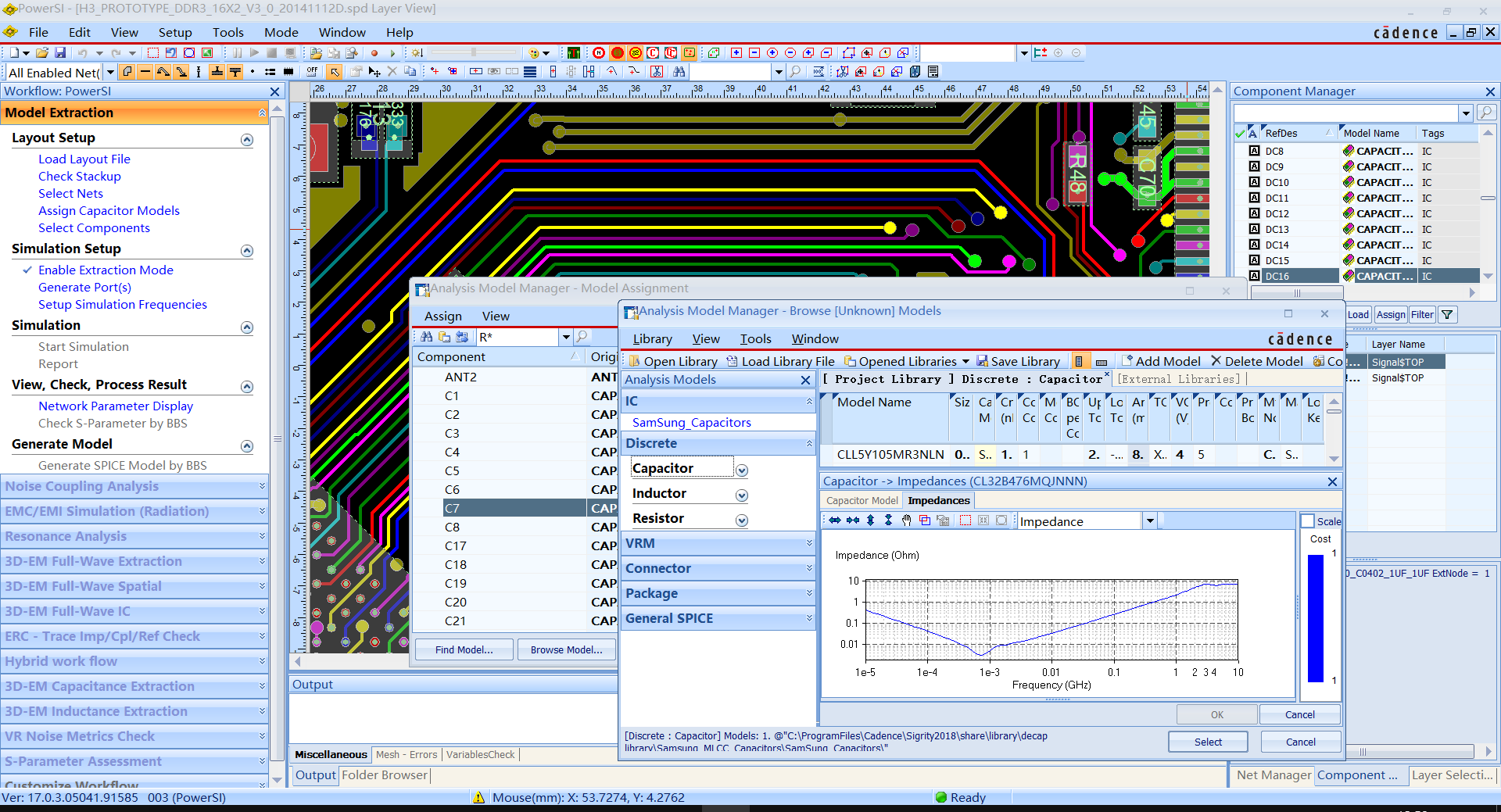Screen dimensions: 1501x812
Task: Click the OFF toggle icon in second toolbar
Action: (x=312, y=72)
